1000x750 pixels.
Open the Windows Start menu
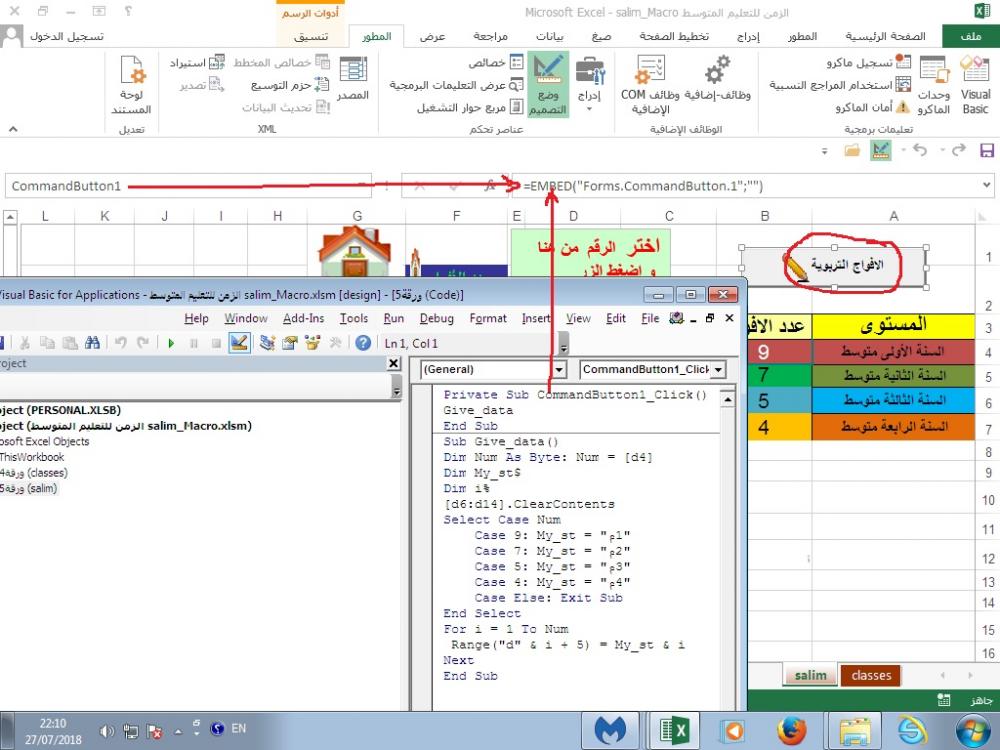pyautogui.click(x=973, y=730)
